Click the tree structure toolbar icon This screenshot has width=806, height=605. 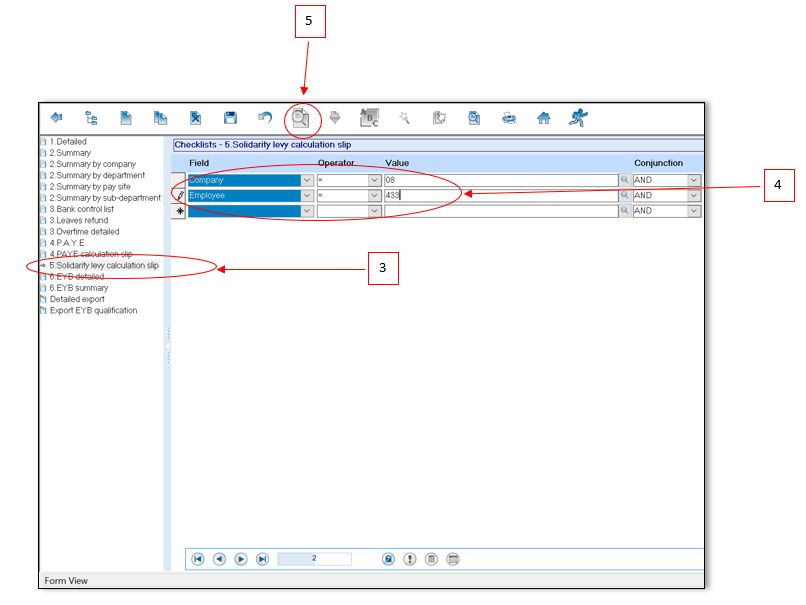click(91, 118)
